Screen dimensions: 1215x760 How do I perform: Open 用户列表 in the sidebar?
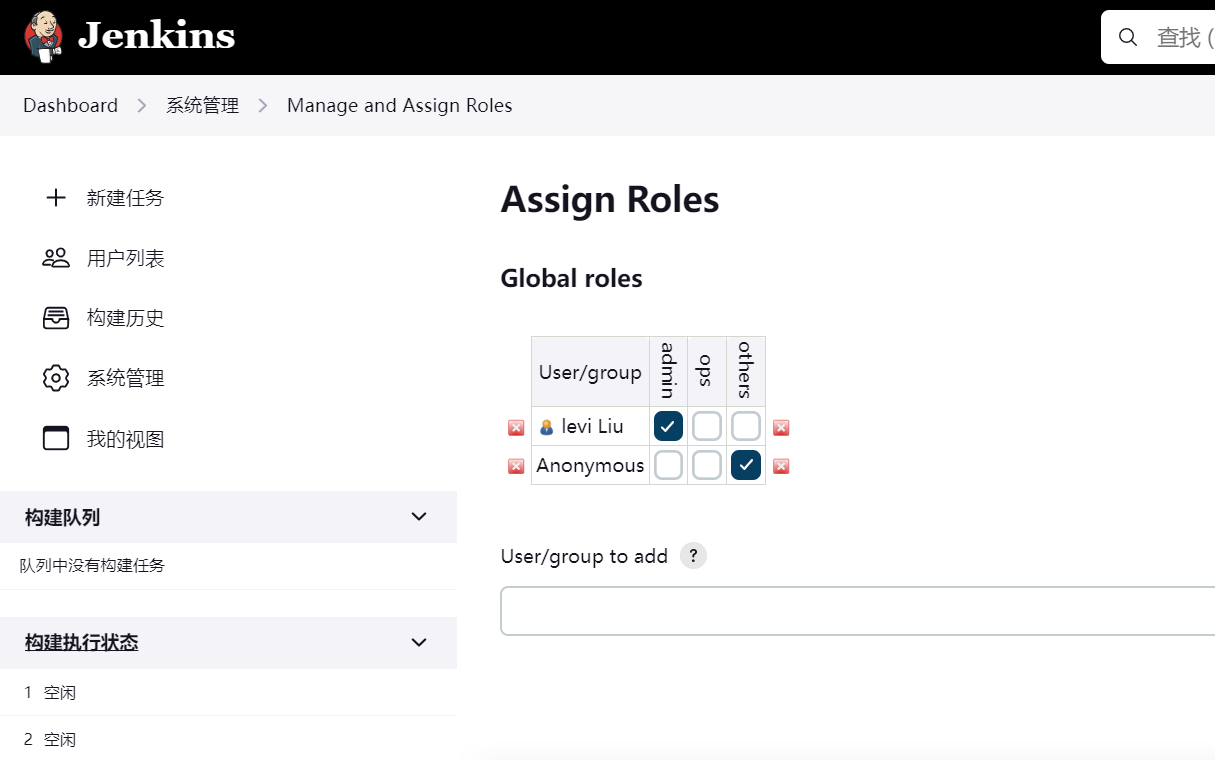click(125, 258)
